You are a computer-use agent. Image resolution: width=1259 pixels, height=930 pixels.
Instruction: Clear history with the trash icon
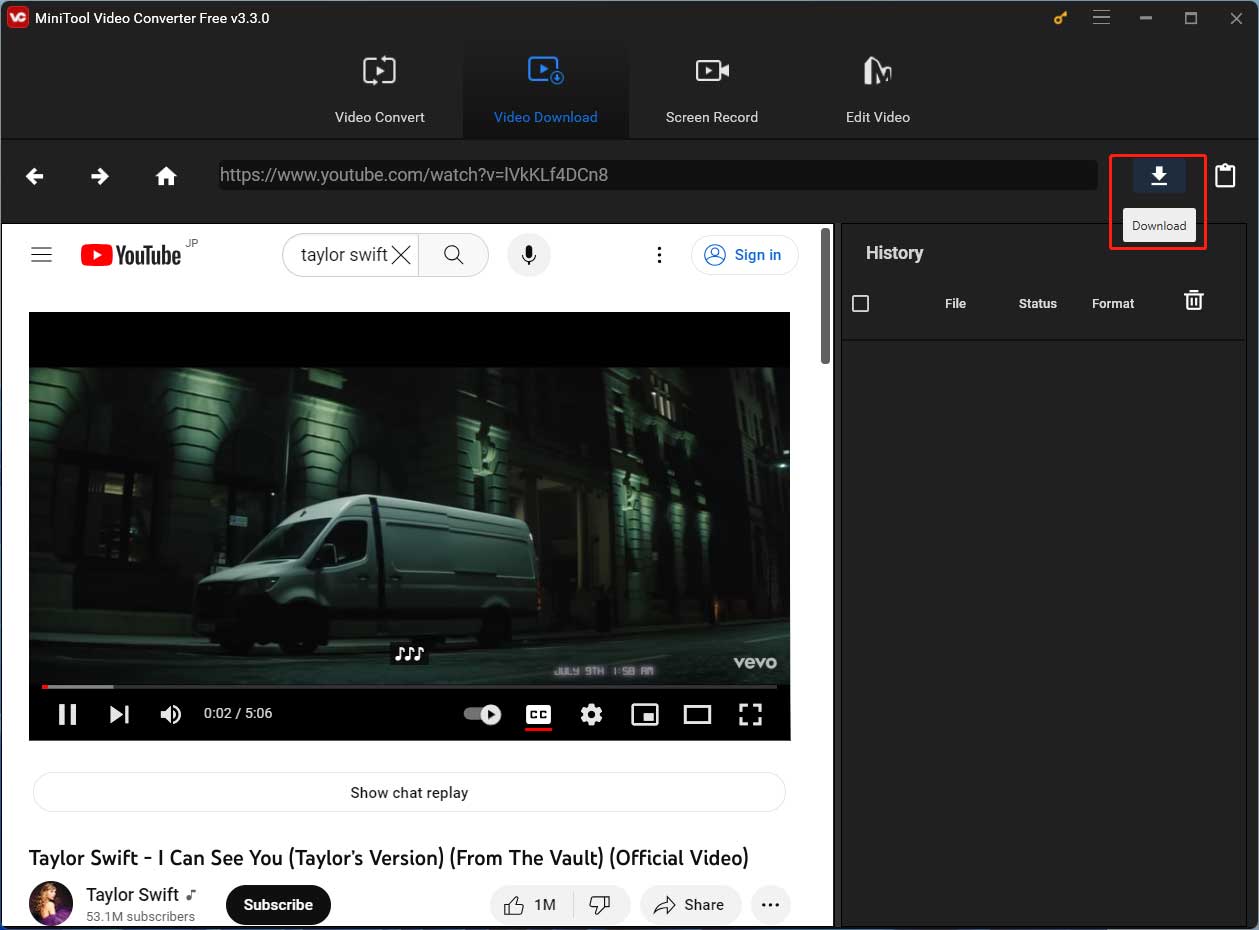tap(1193, 300)
